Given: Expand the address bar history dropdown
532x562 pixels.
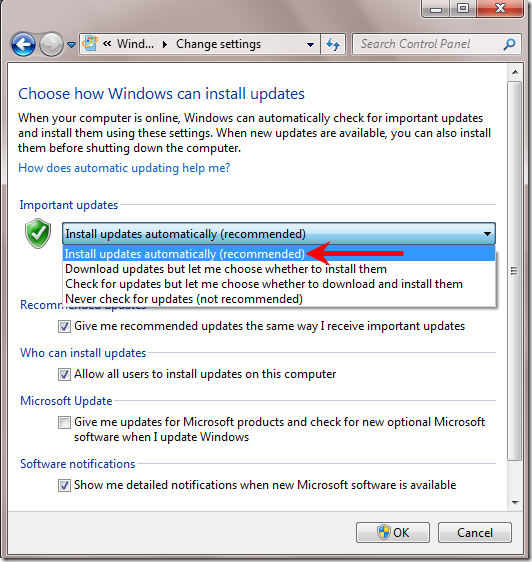Looking at the screenshot, I should tap(310, 45).
